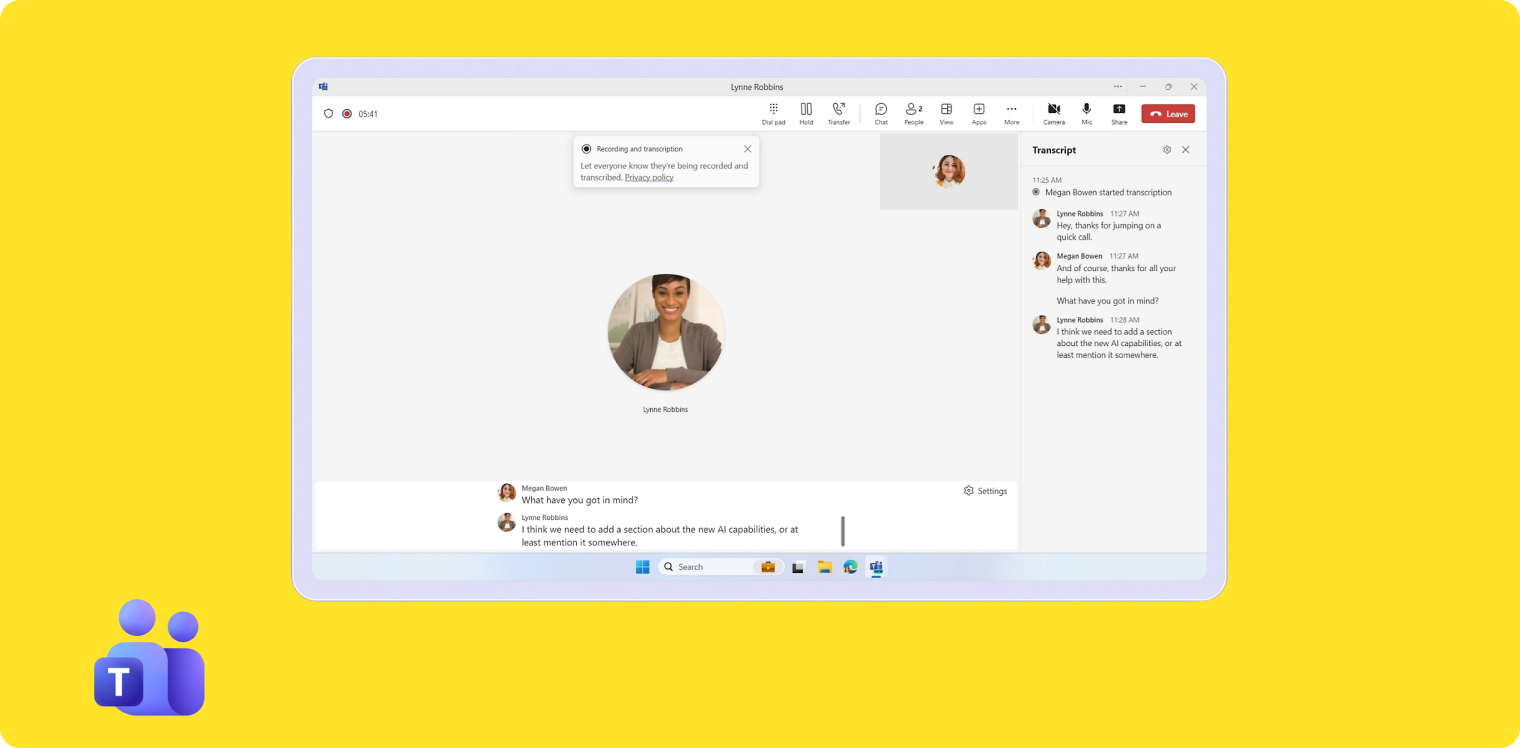Close the Transcript panel
Image resolution: width=1520 pixels, height=748 pixels.
click(x=1186, y=150)
